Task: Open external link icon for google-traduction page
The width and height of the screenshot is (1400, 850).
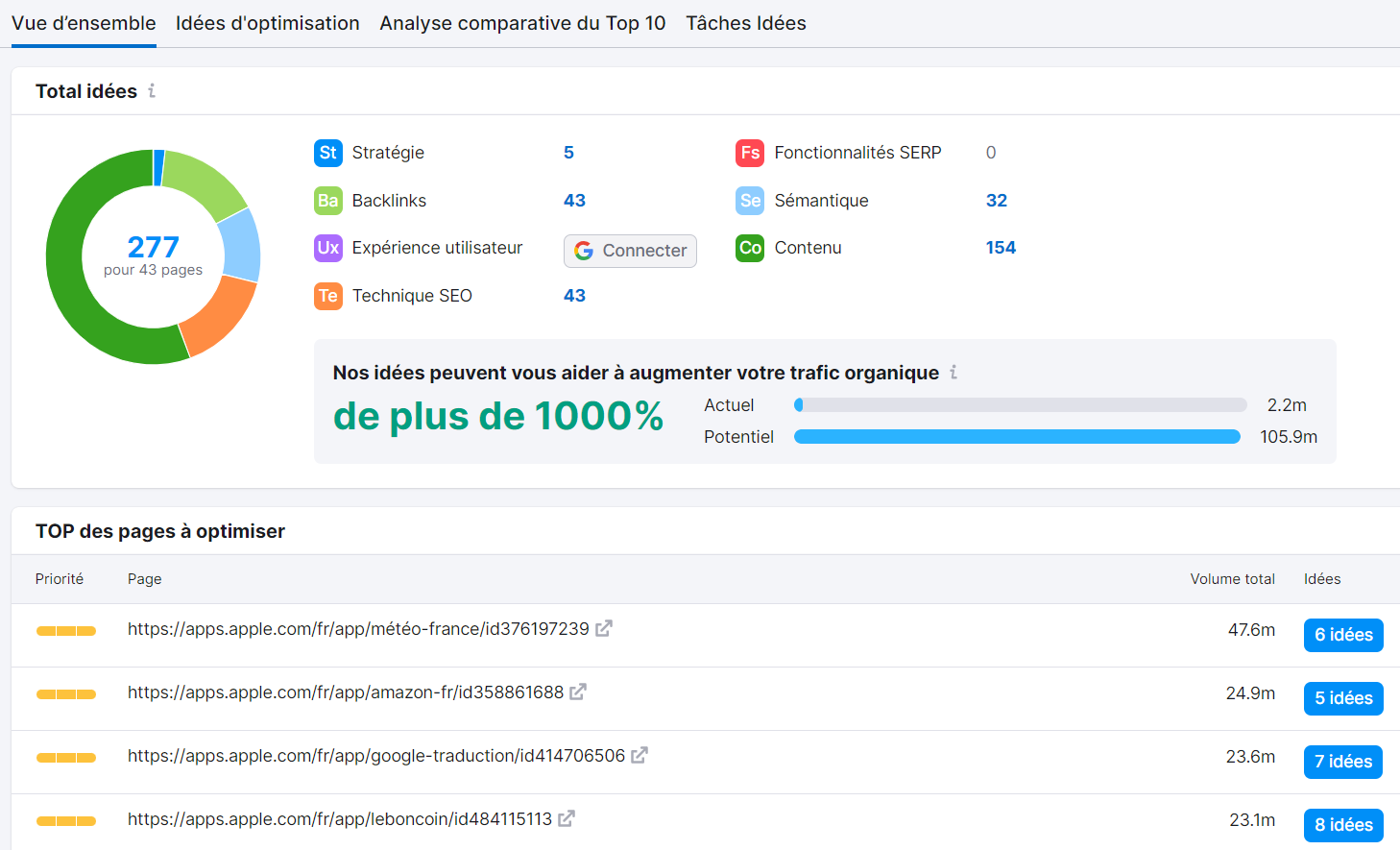Action: 640,756
